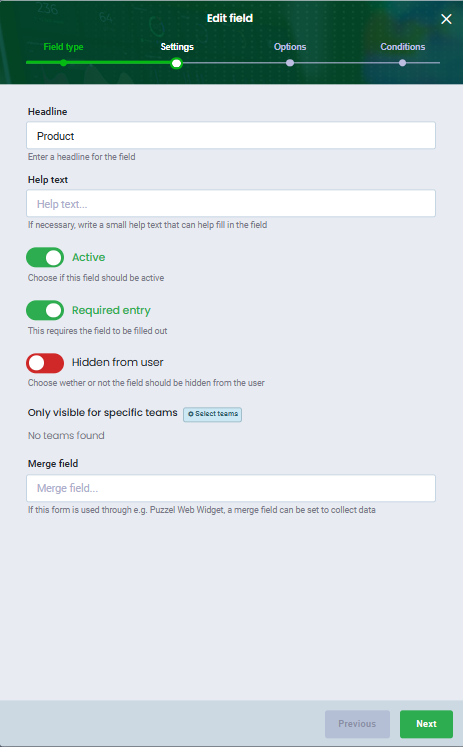
Task: Click the Merge field input box
Action: coord(231,488)
